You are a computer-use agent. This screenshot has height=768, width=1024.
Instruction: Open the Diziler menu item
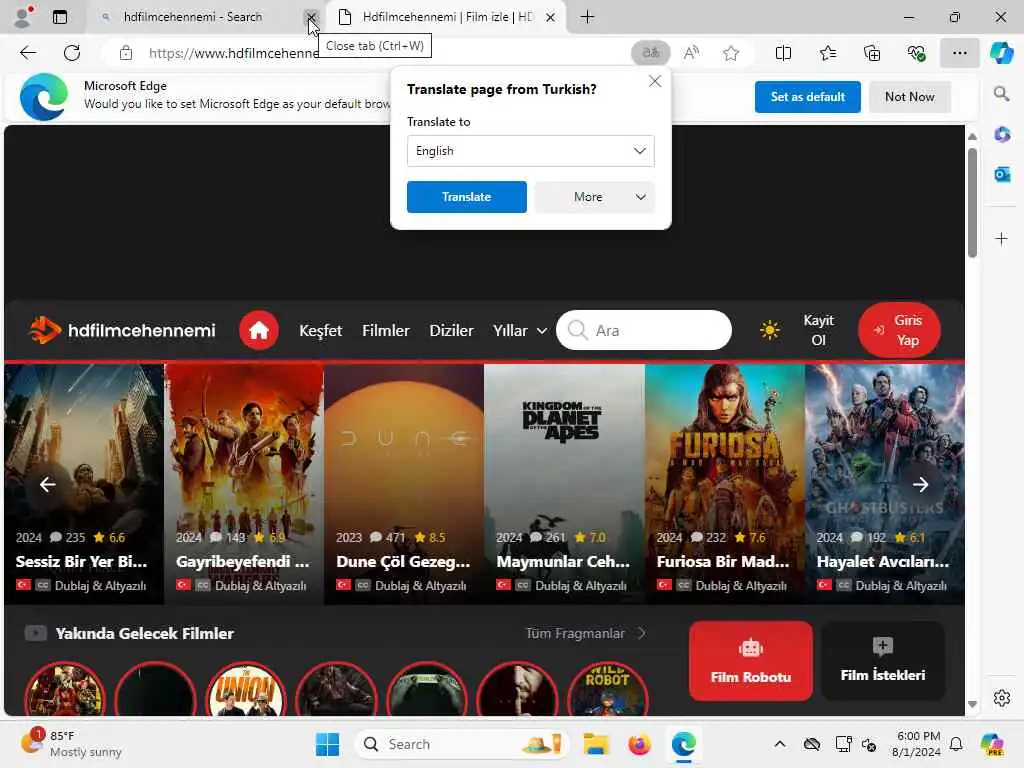tap(451, 330)
